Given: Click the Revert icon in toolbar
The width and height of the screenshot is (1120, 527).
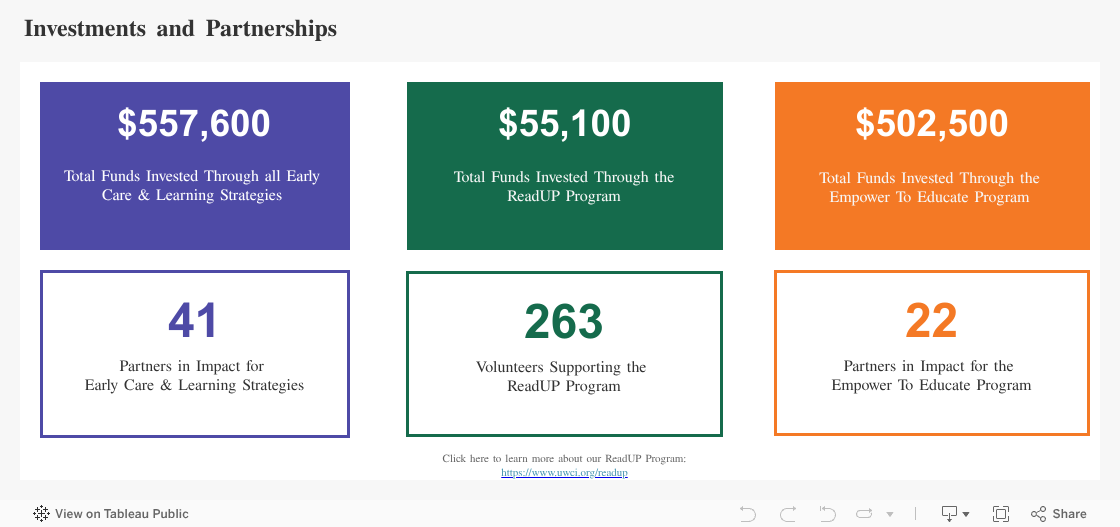Looking at the screenshot, I should (x=827, y=514).
